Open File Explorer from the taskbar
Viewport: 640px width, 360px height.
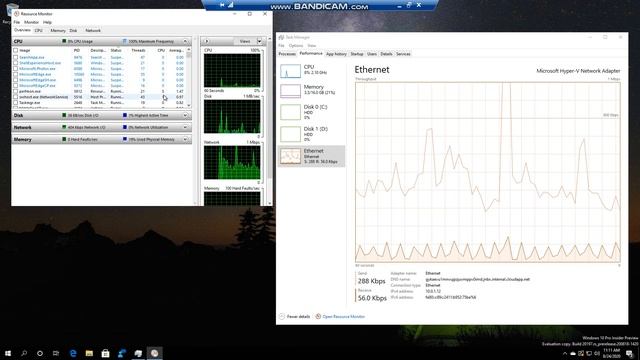(89, 353)
